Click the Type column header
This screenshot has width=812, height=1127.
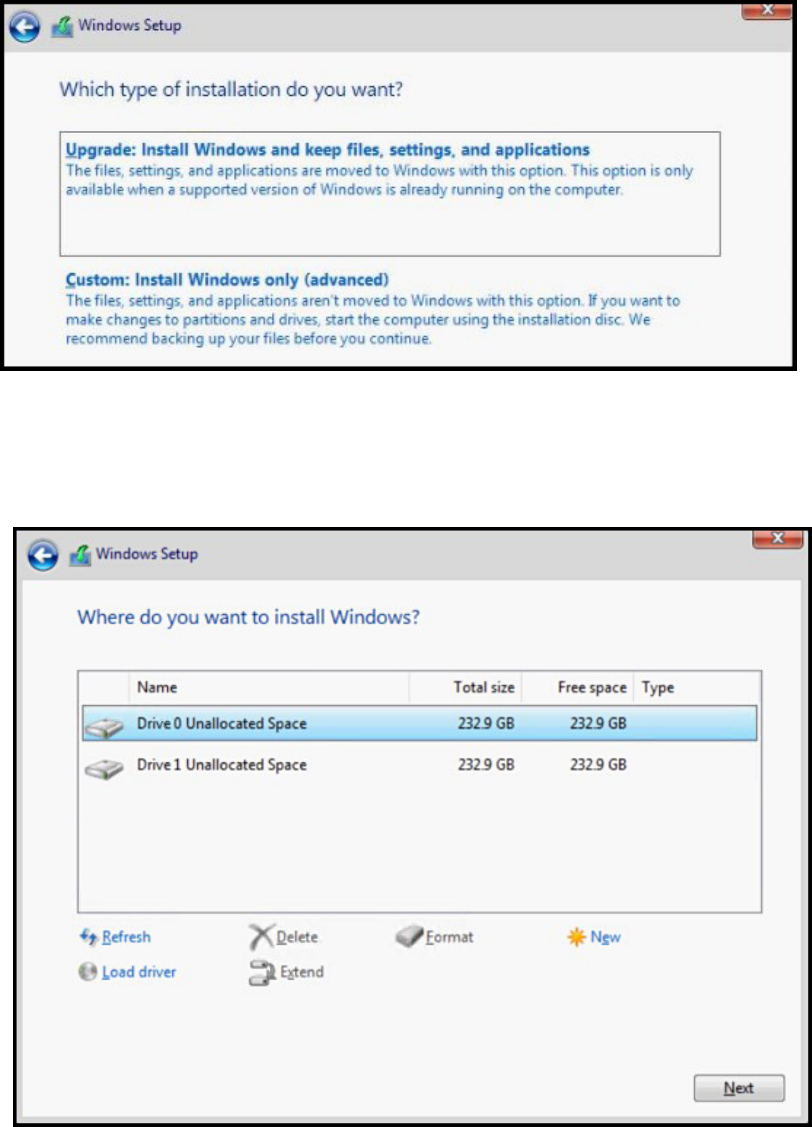click(658, 687)
